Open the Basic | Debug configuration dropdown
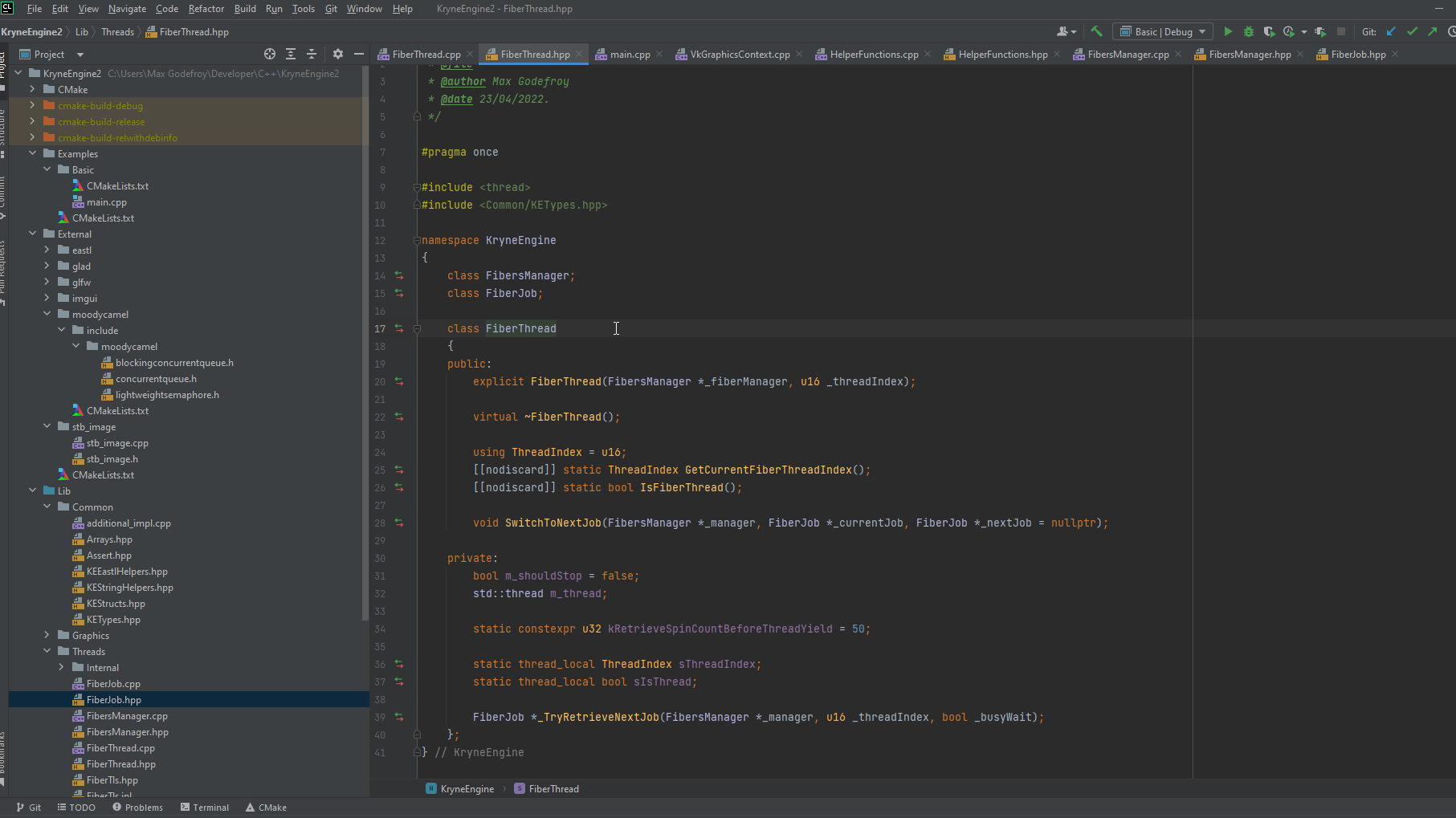 1163,31
